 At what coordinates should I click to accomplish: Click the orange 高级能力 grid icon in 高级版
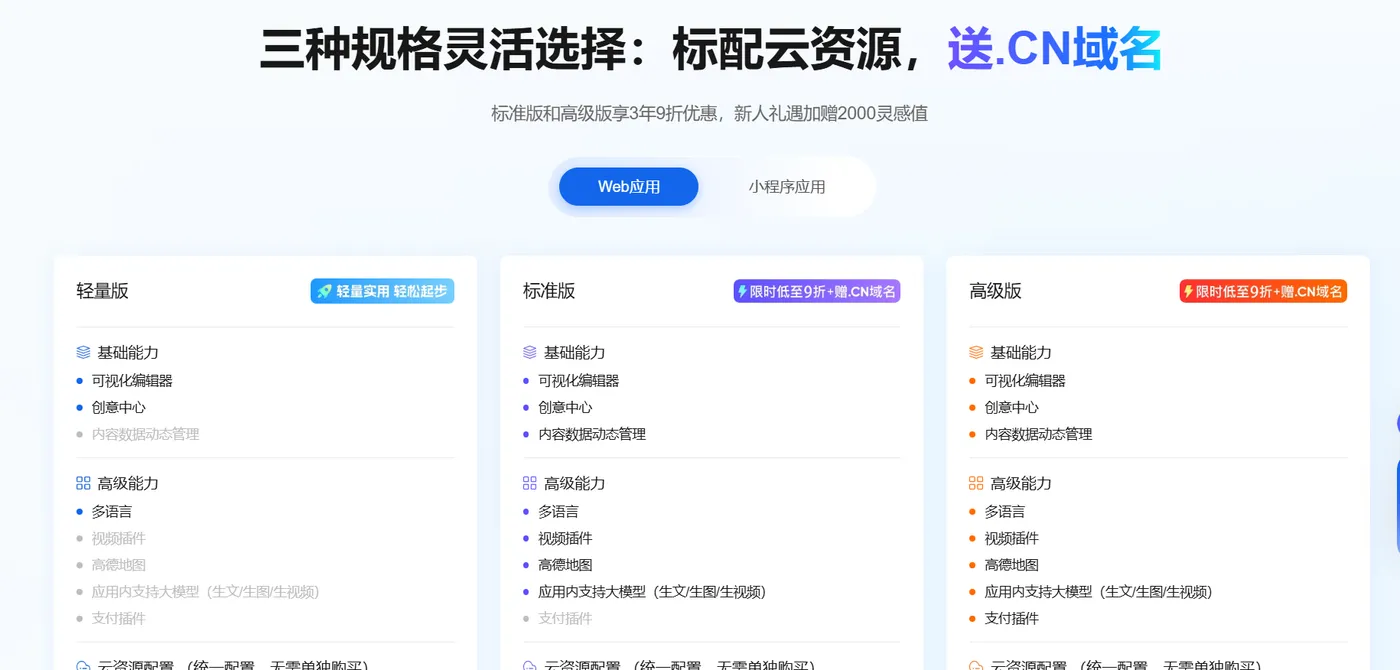coord(977,483)
